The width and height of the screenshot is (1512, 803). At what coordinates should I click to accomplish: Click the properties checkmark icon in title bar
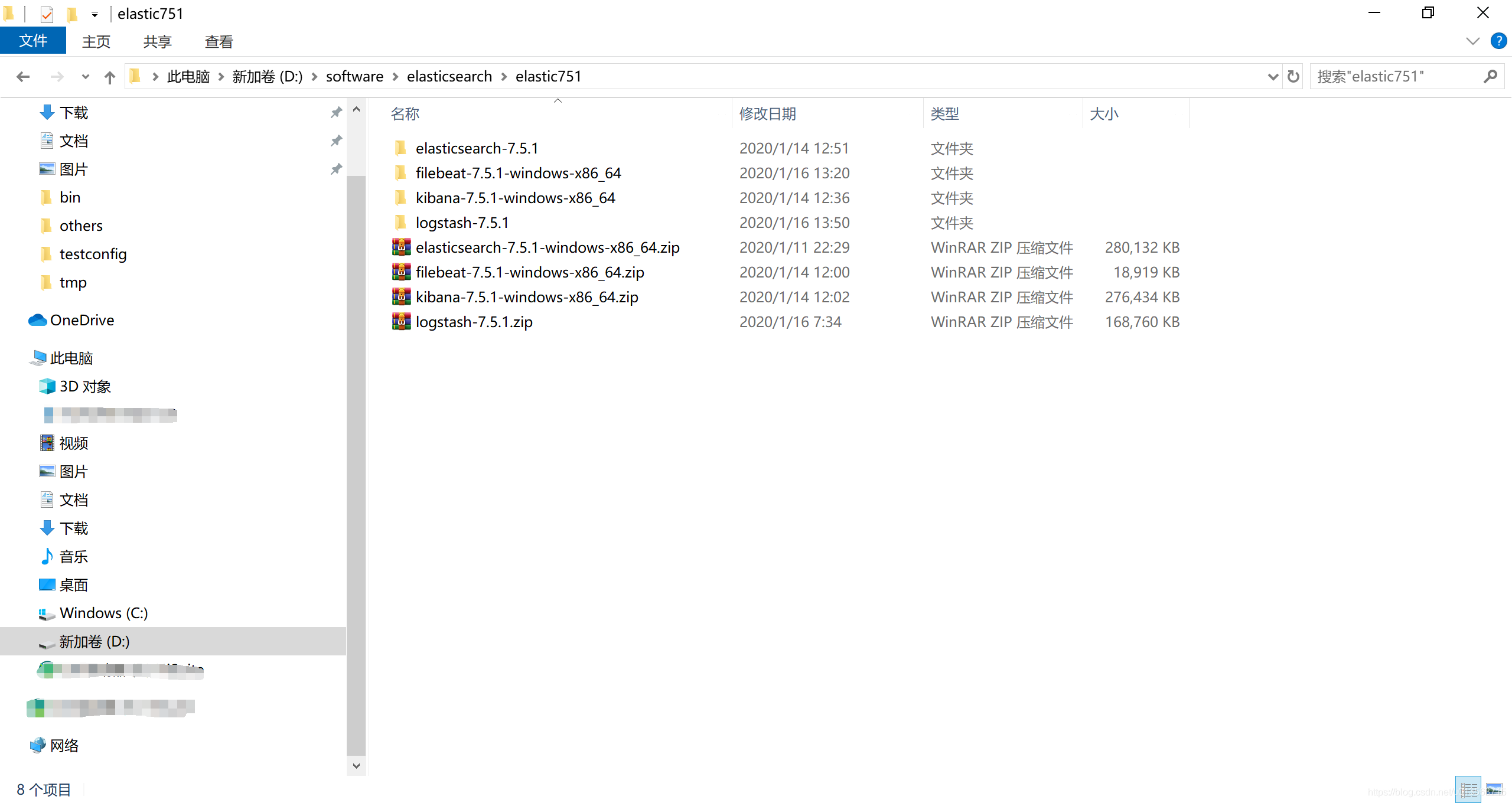click(47, 14)
